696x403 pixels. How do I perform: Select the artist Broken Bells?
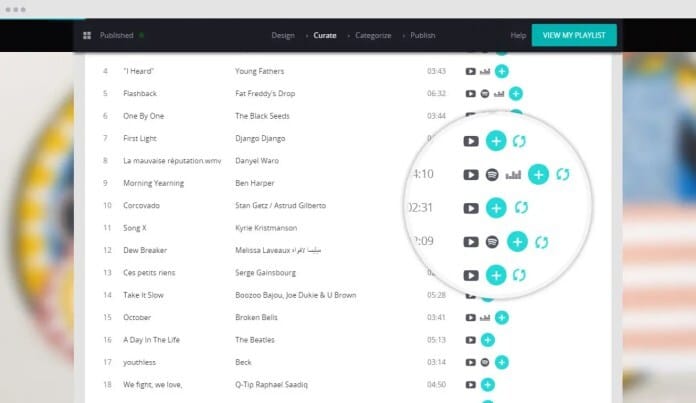pos(257,318)
